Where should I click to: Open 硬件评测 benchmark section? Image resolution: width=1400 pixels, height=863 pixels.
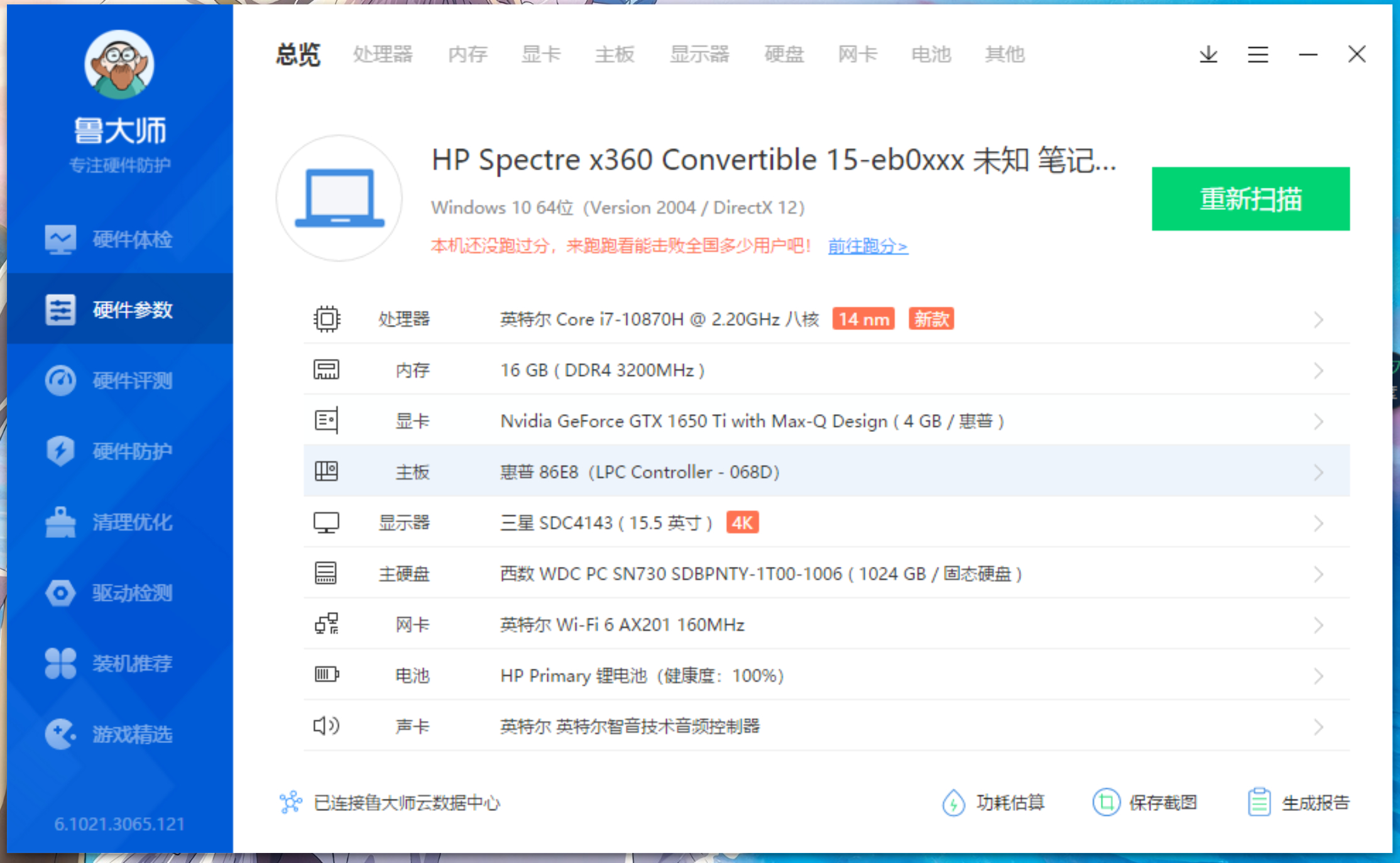[119, 380]
